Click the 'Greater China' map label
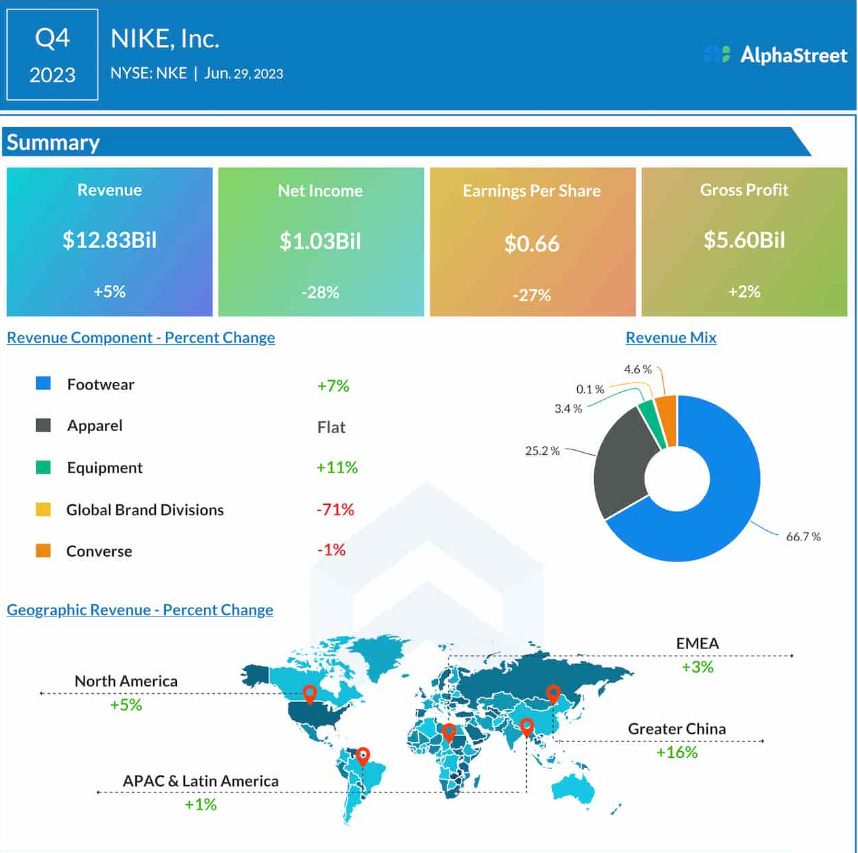The height and width of the screenshot is (853, 858). tap(677, 729)
